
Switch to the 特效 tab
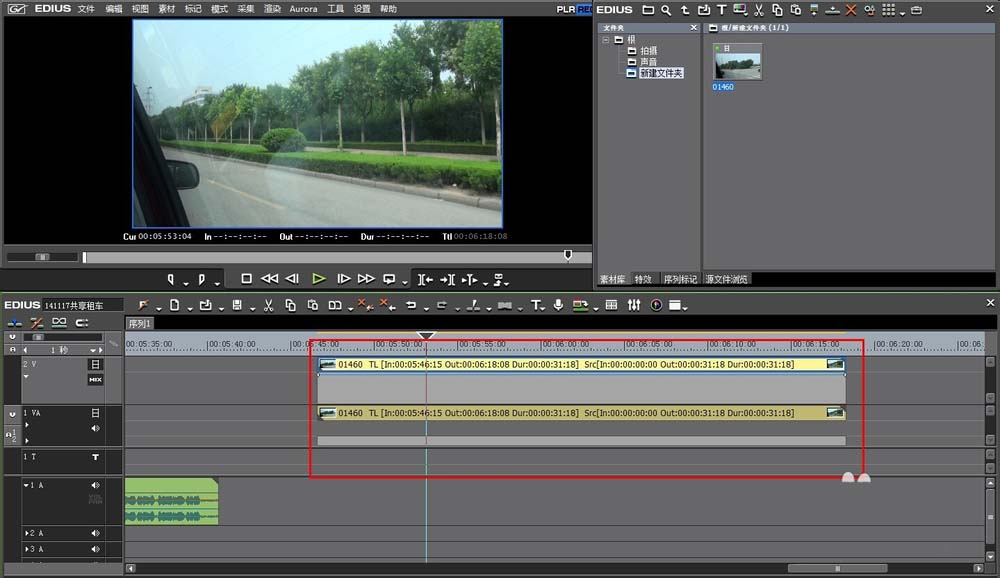click(643, 279)
